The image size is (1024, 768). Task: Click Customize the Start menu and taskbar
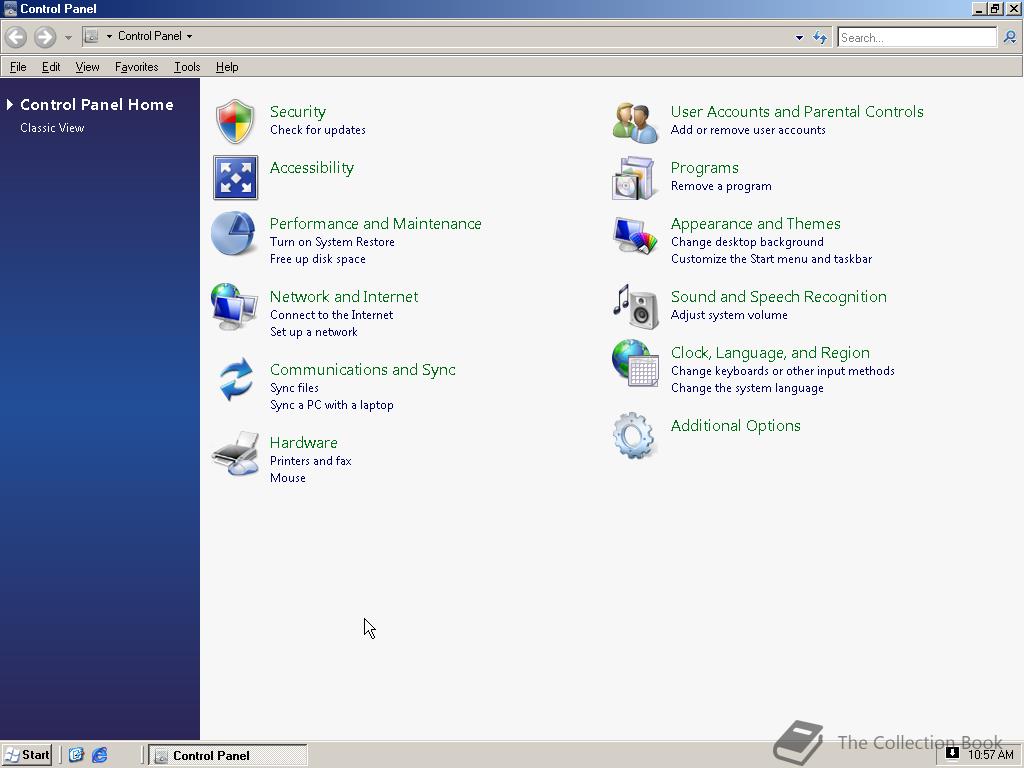point(771,259)
